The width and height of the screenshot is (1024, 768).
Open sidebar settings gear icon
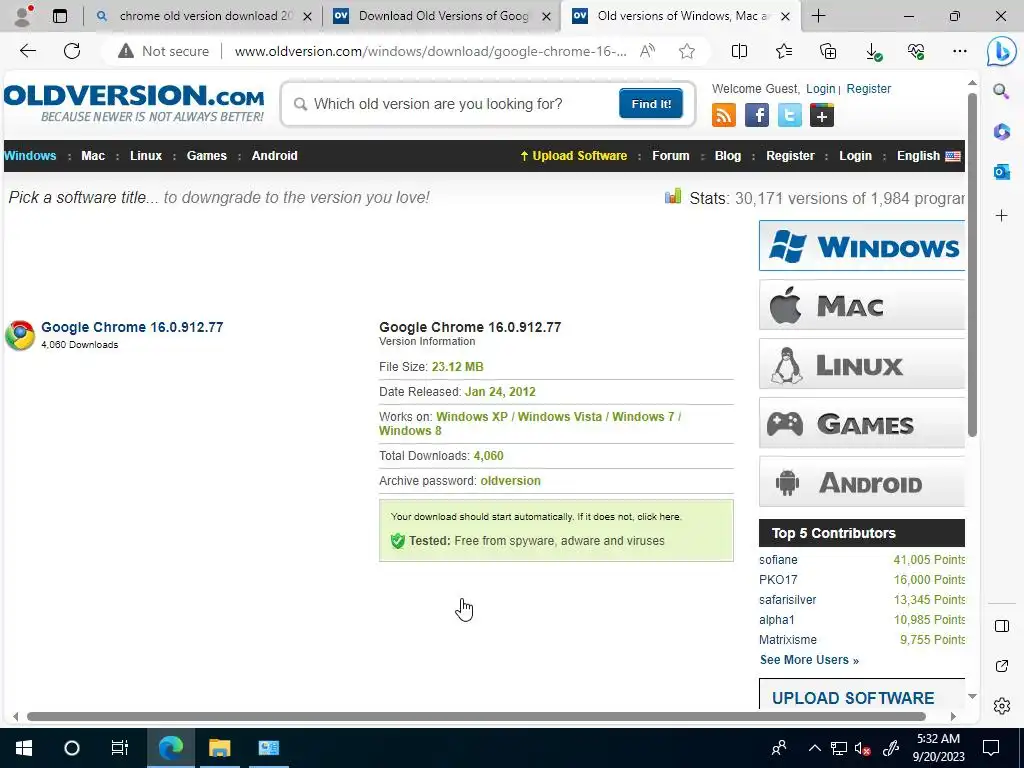(x=1002, y=706)
